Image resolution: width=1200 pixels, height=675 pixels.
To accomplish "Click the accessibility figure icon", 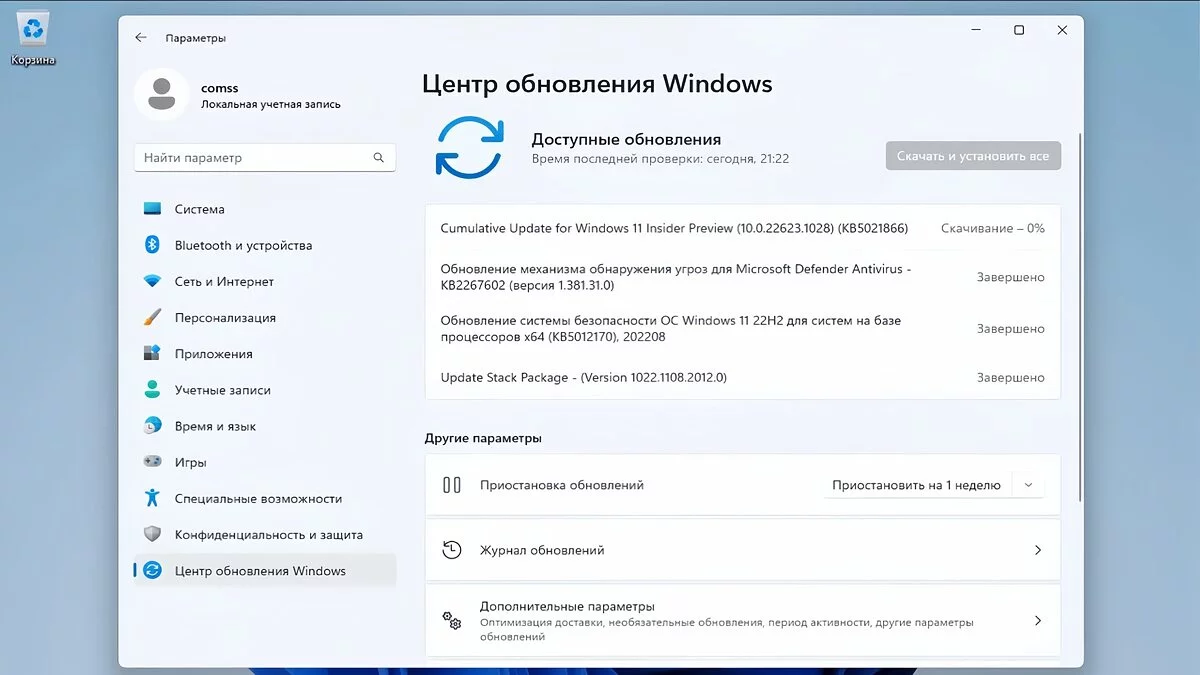I will [x=152, y=498].
